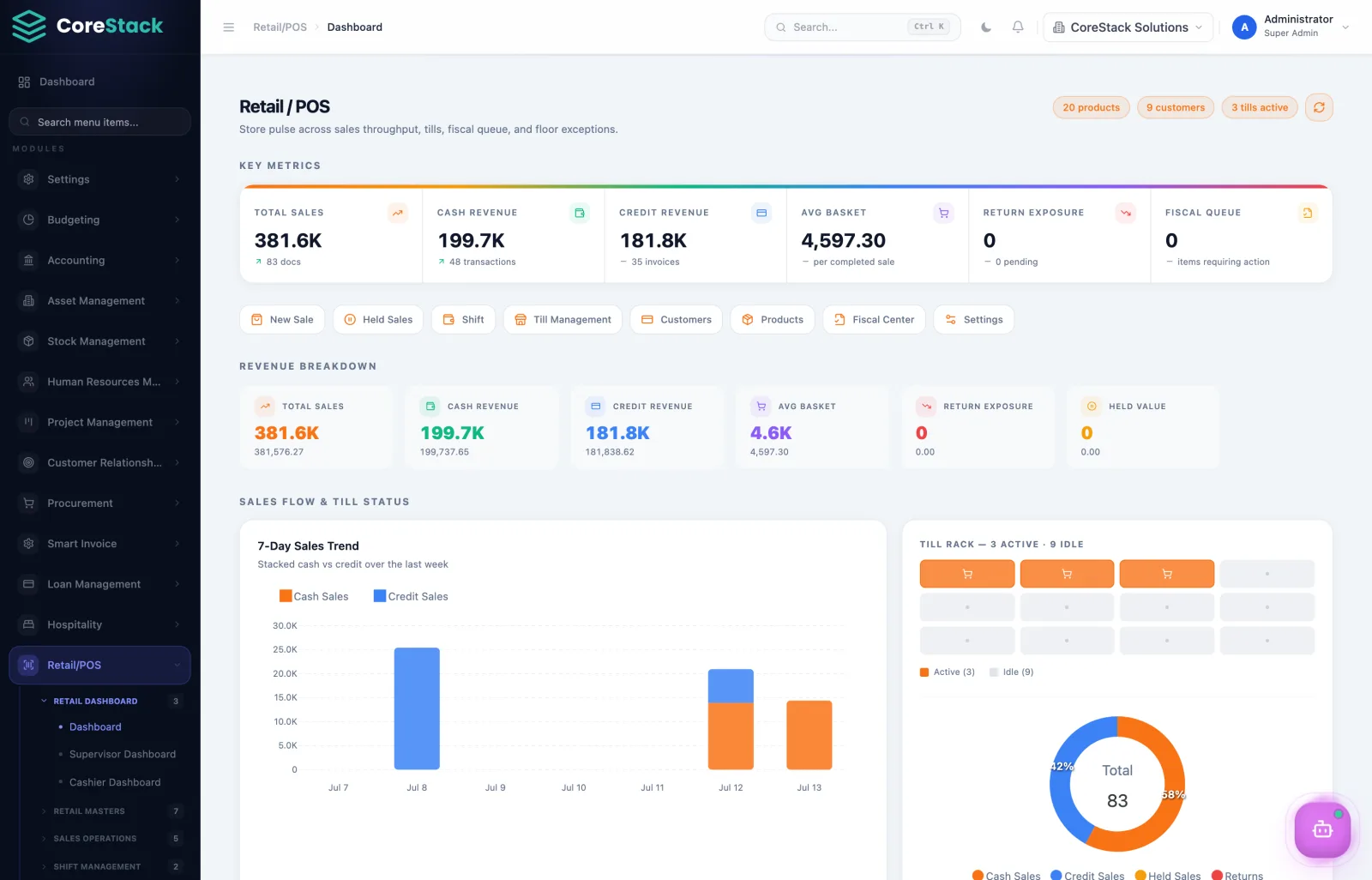Viewport: 1372px width, 880px height.
Task: Open the AI assistant robot button
Action: point(1322,829)
